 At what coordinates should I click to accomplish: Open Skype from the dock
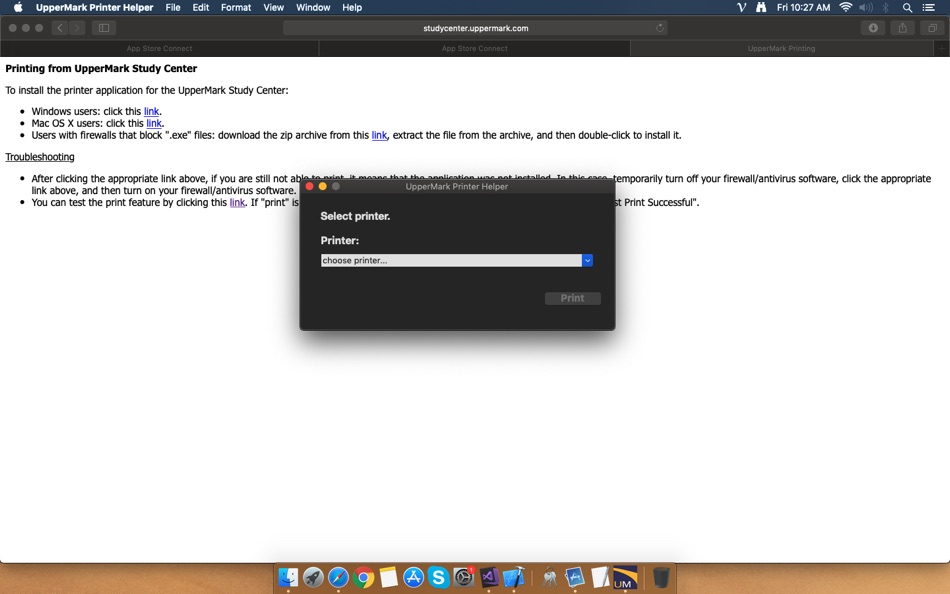tap(438, 577)
